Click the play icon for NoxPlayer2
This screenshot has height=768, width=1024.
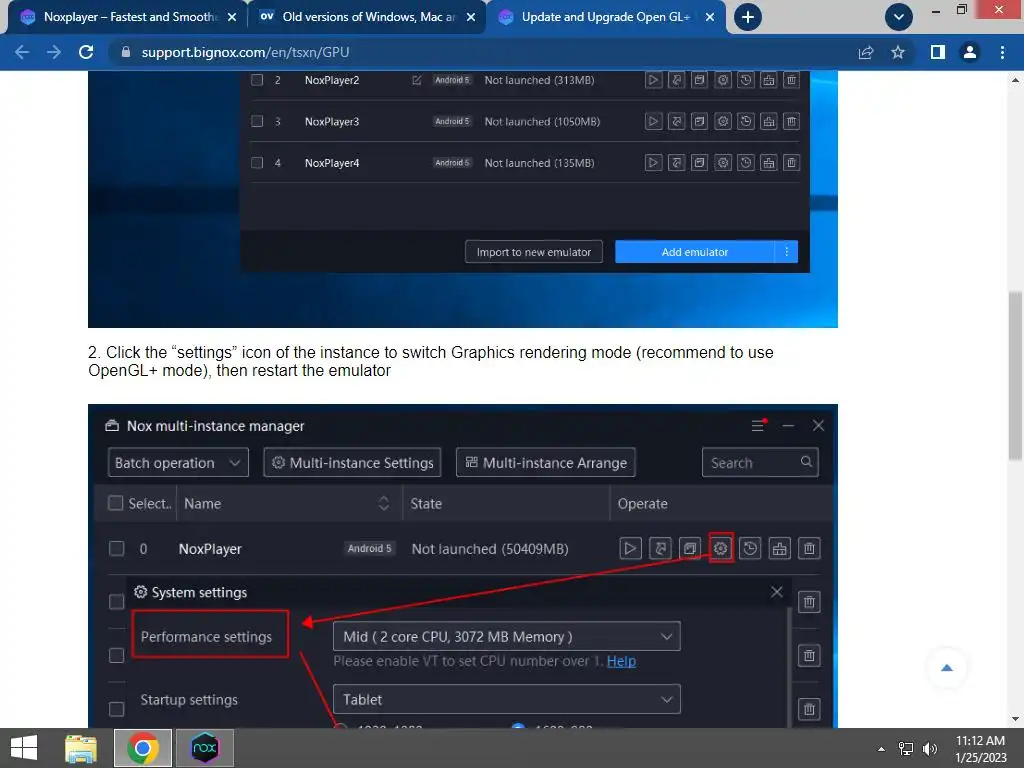[653, 80]
